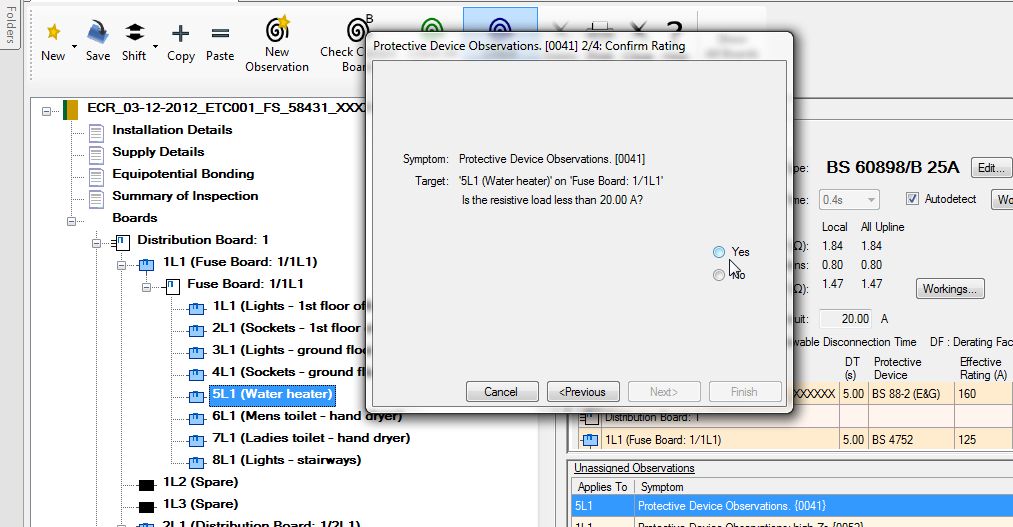Click the 6L1 circuit breaker icon

click(196, 418)
